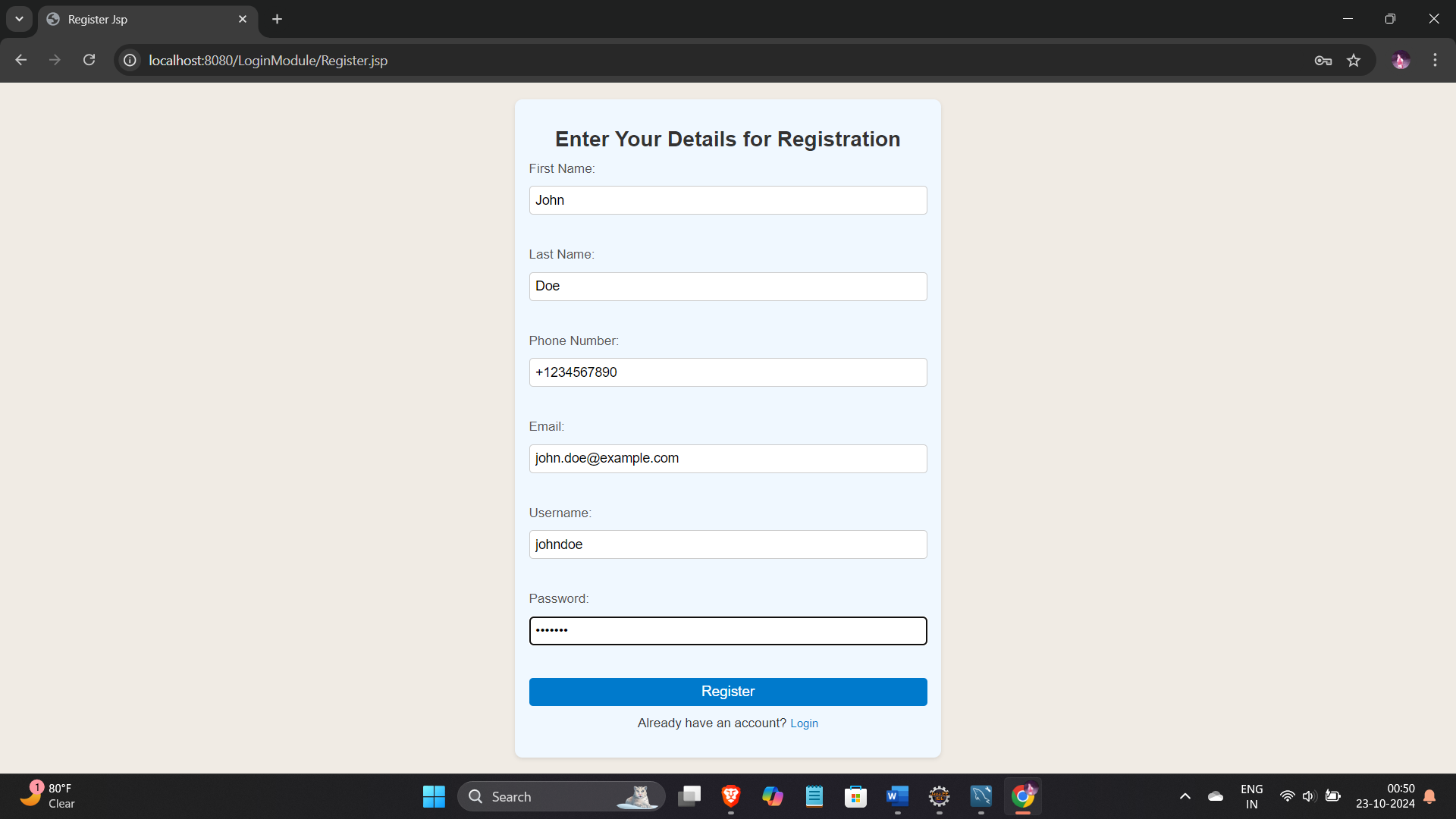
Task: Bookmark this page with the star icon
Action: (1354, 61)
